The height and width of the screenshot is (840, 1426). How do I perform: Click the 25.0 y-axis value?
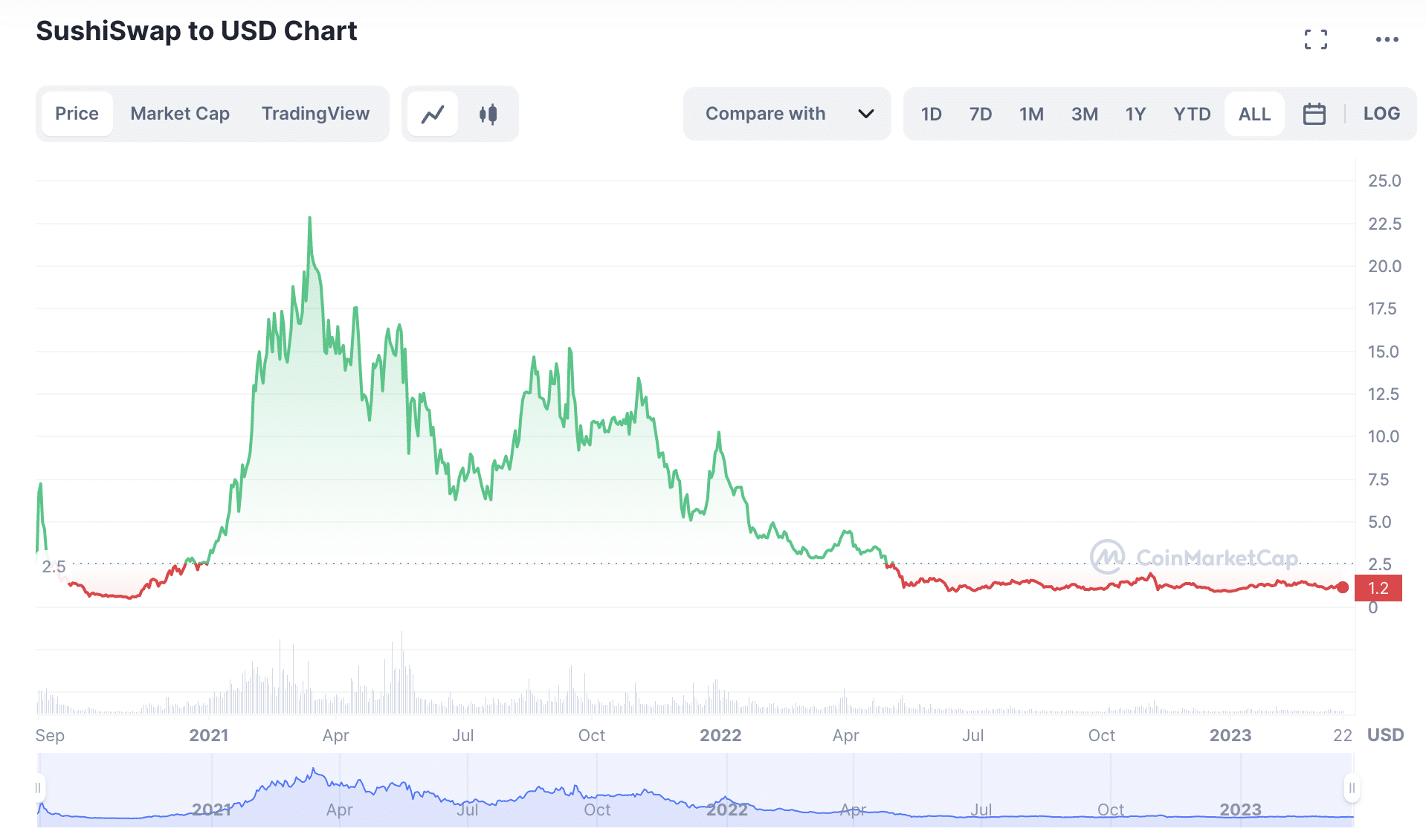click(1384, 181)
